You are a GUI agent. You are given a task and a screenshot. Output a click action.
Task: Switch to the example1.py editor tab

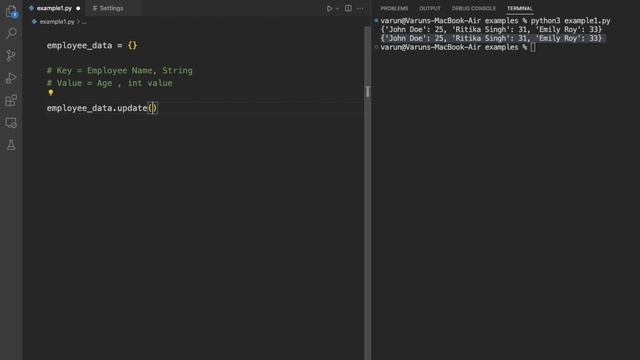(x=54, y=8)
